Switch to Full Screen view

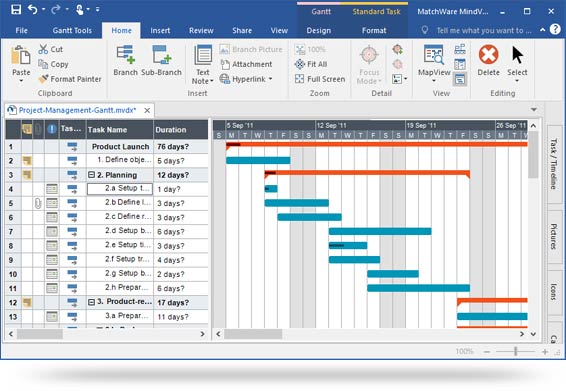point(320,79)
